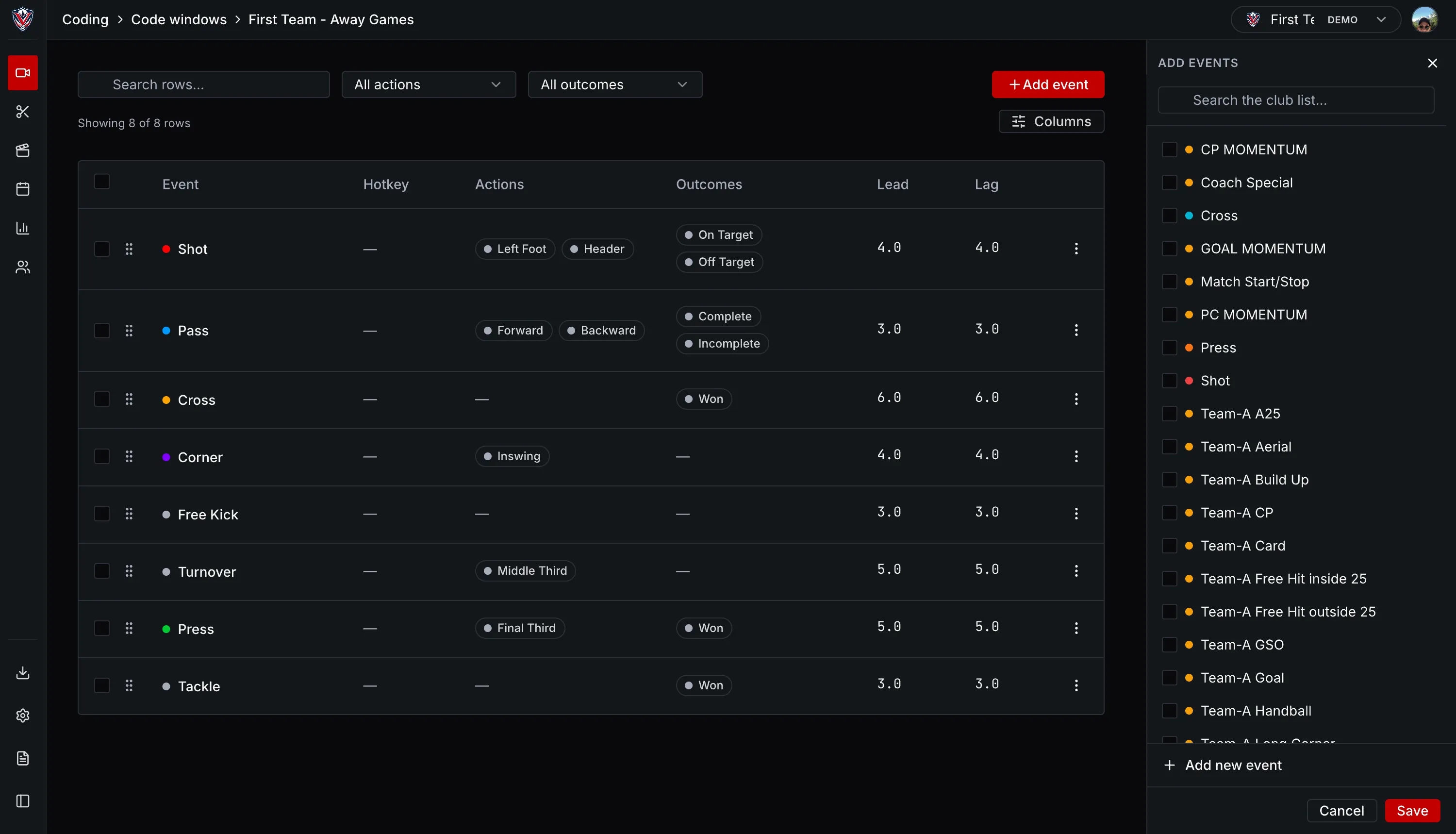The height and width of the screenshot is (834, 1456).
Task: Toggle the sidebar panel layout icon
Action: (23, 801)
